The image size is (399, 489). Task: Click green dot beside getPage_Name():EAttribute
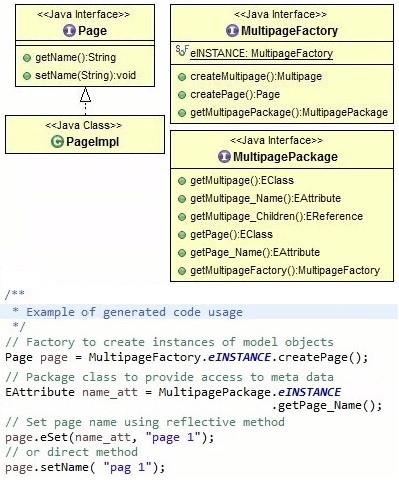click(x=182, y=253)
